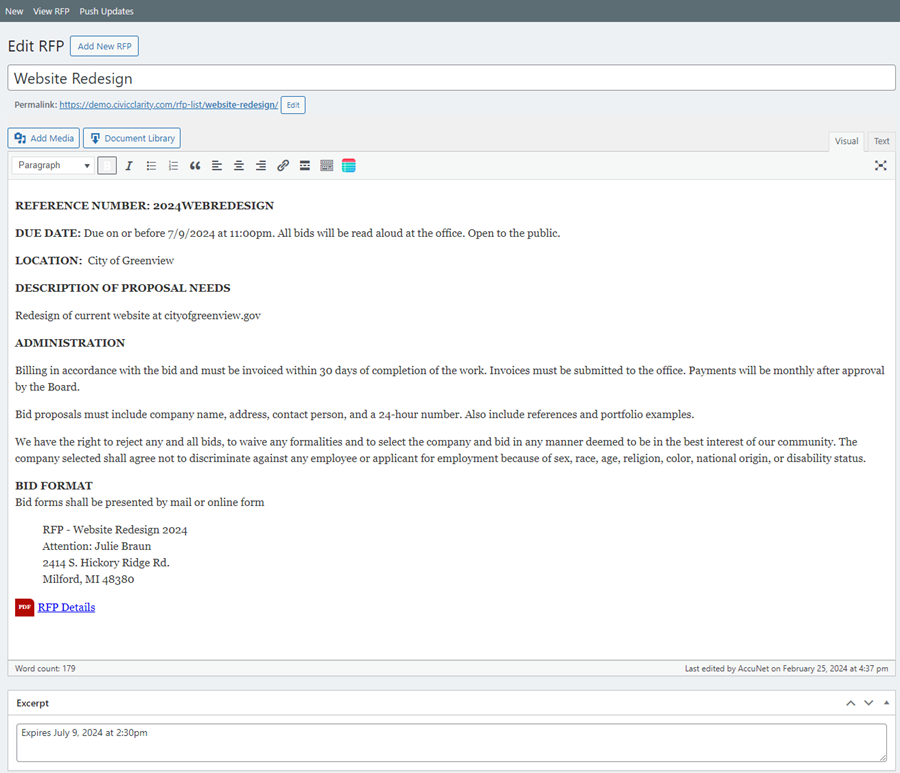Click the DUE DATE line in editor
900x773 pixels.
click(x=288, y=233)
